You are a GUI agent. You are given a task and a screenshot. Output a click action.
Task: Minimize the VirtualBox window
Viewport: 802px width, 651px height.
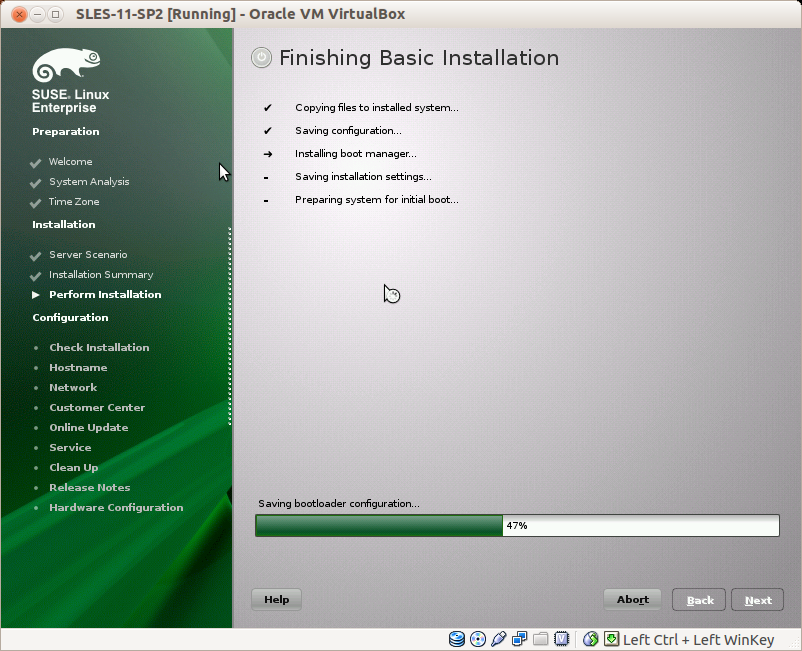click(37, 14)
